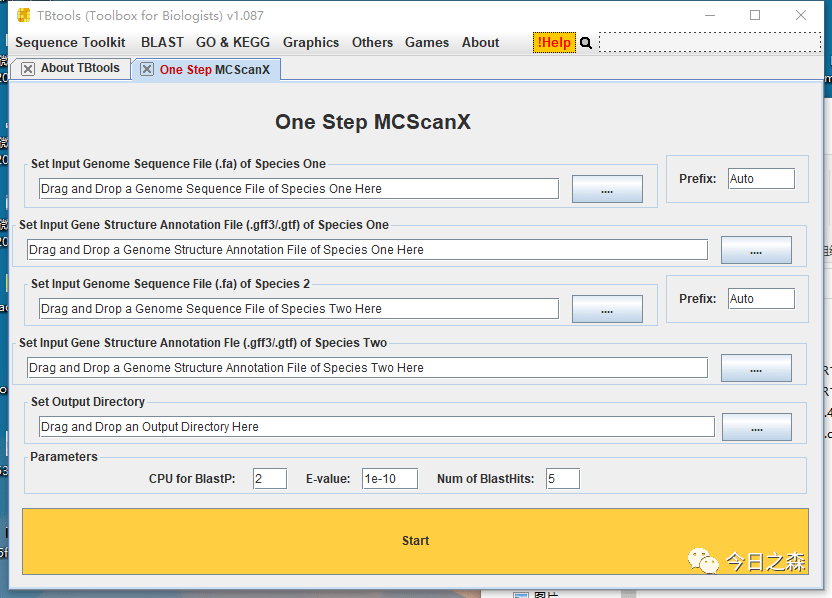832x598 pixels.
Task: Click the search magnifier icon beside Help
Action: tap(586, 43)
